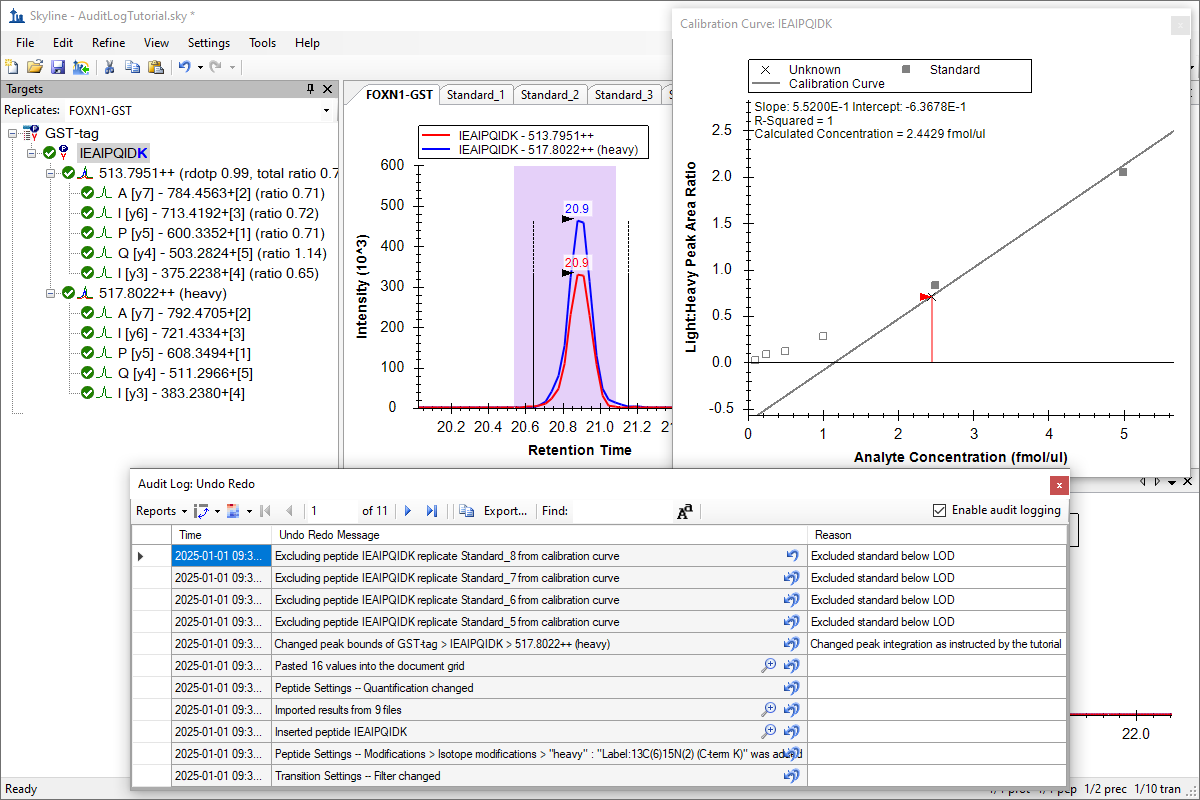Open a document with the folder icon

pyautogui.click(x=35, y=67)
